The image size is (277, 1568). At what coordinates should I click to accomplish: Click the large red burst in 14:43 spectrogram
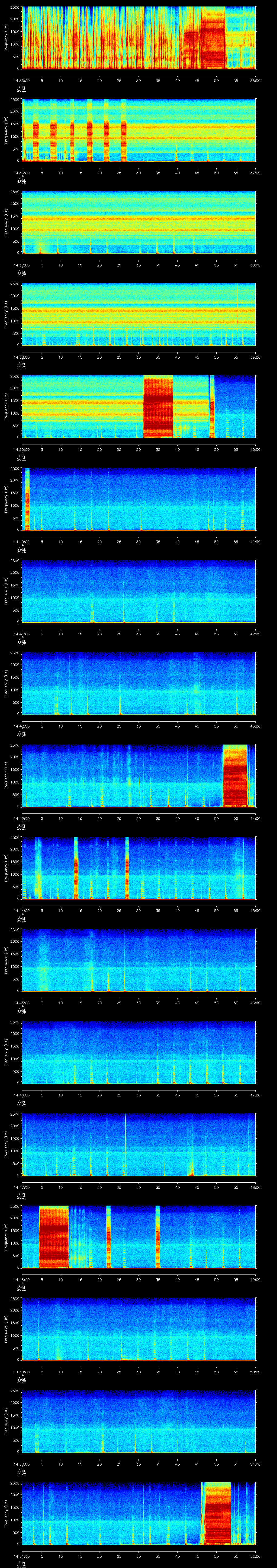coord(235,776)
